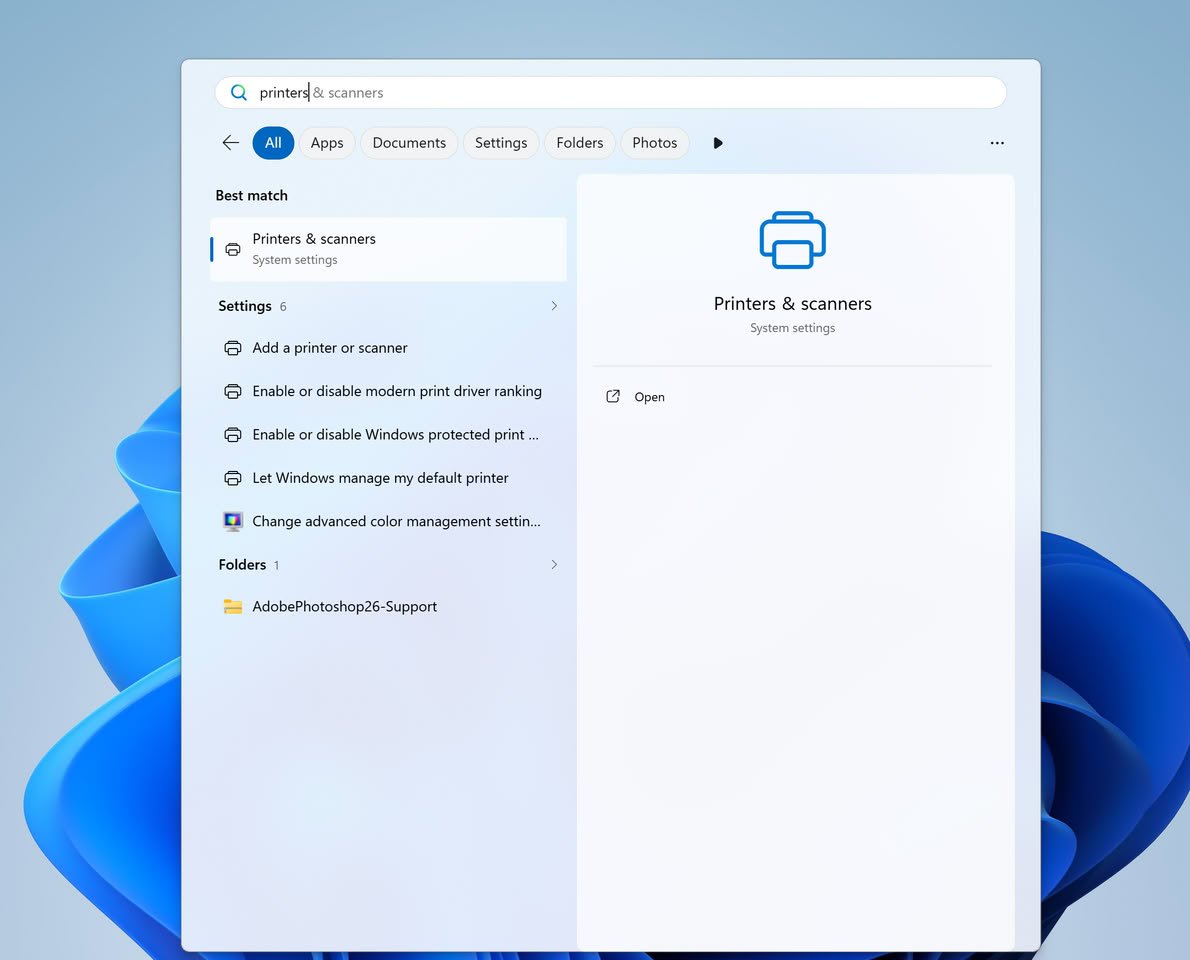Open Add a printer or scanner
Viewport: 1190px width, 960px height.
(x=389, y=348)
